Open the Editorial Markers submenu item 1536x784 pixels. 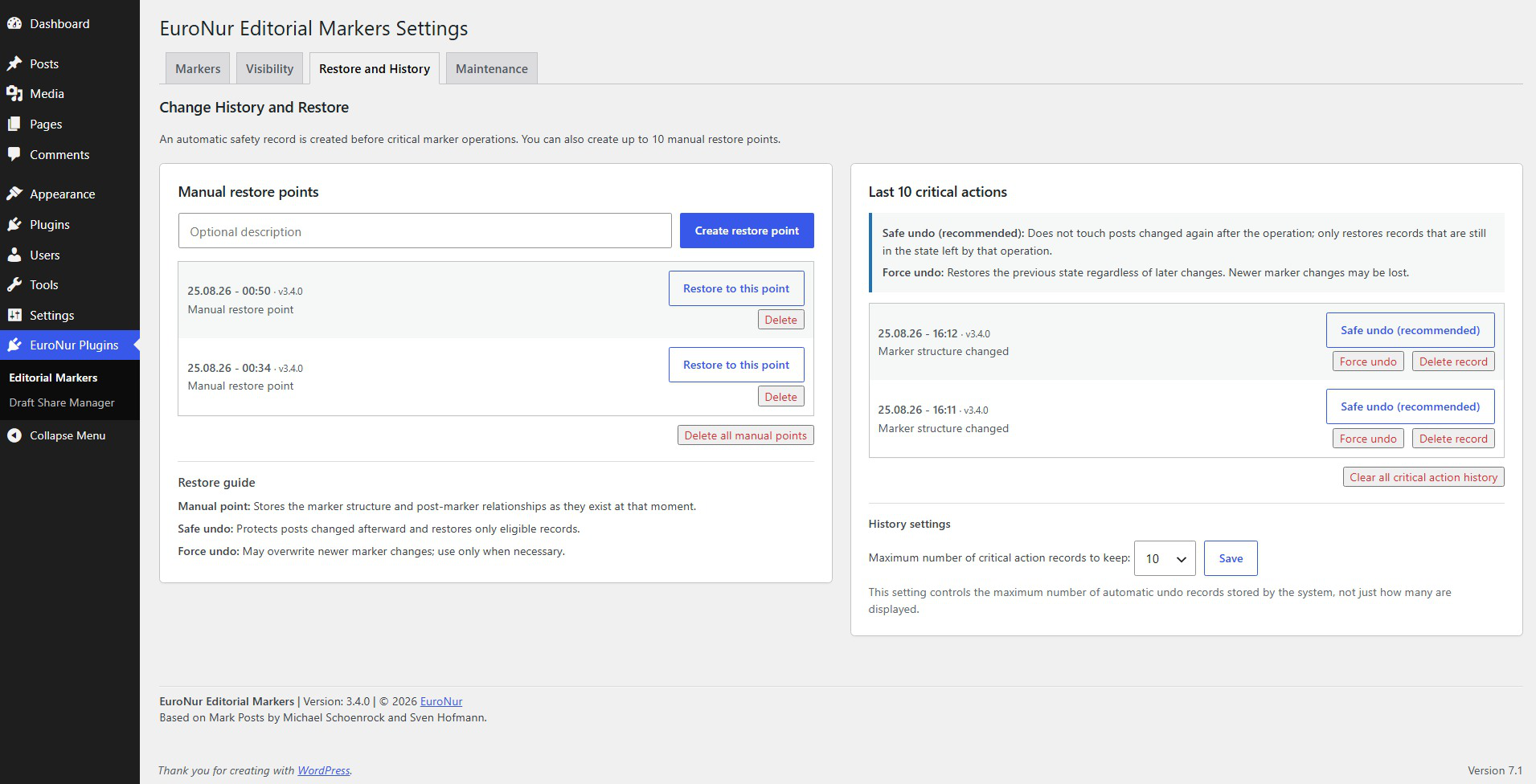53,378
